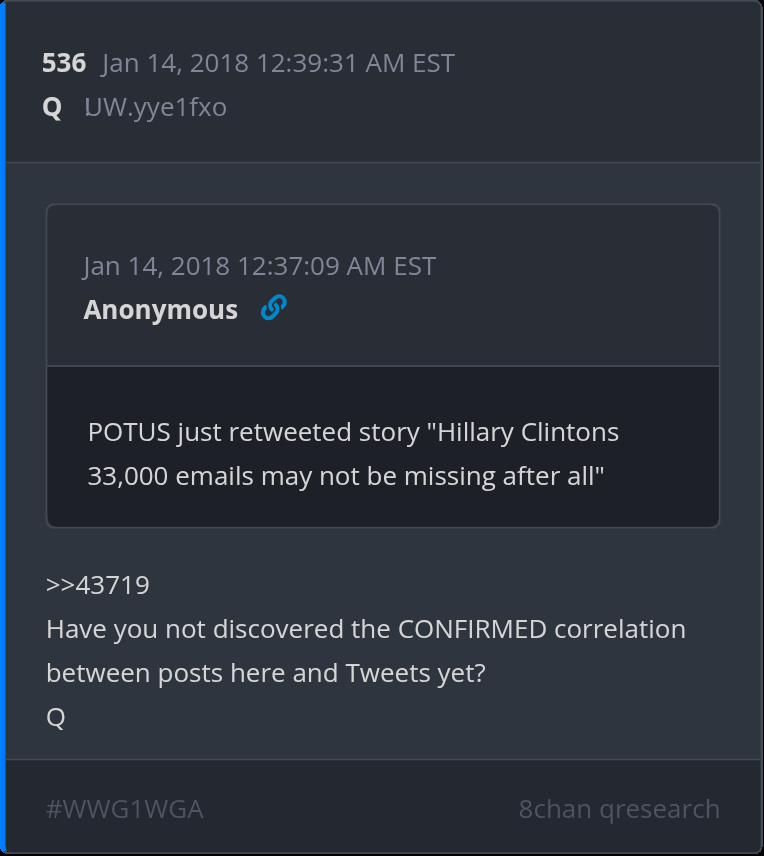
Task: Click post number 536
Action: 64,64
